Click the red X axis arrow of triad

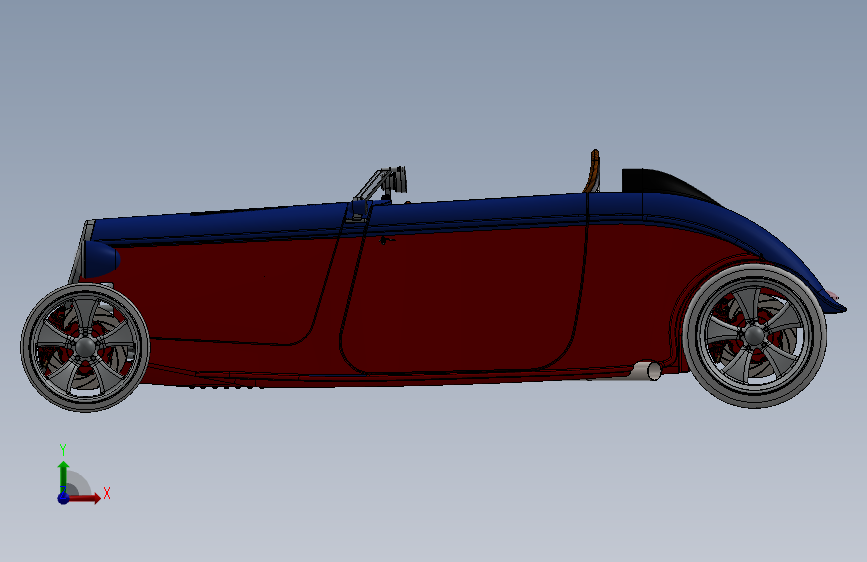[85, 498]
